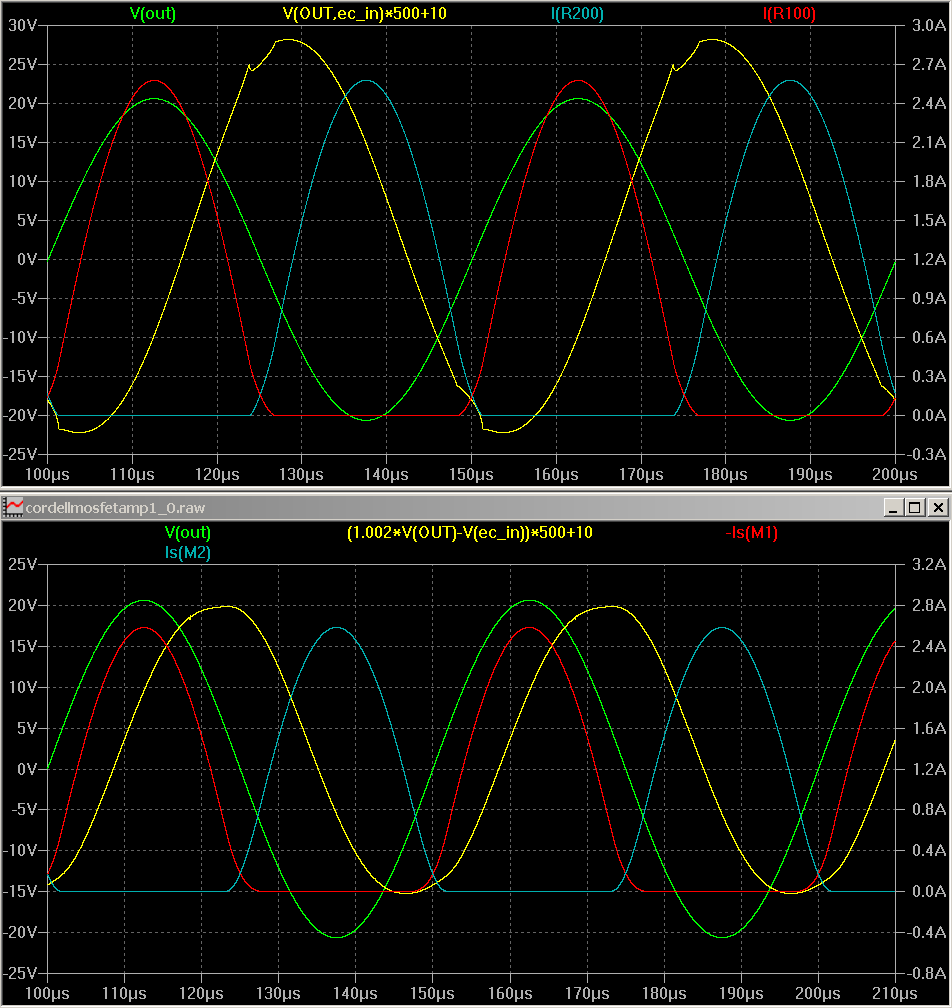Click the waveform window icon in title bar
952x1008 pixels.
(13, 507)
